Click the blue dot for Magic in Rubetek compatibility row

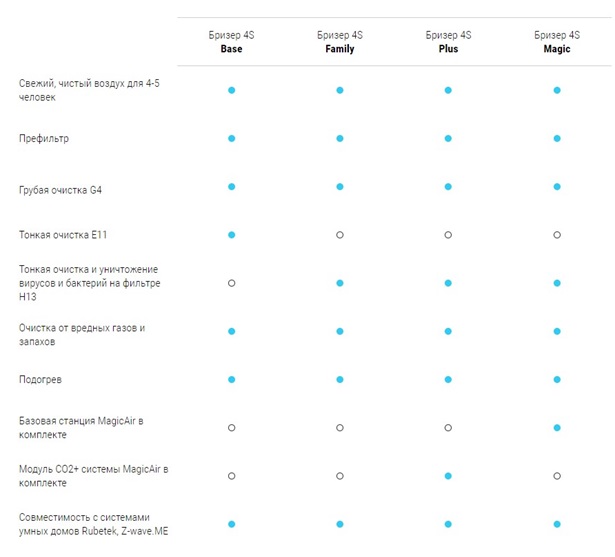click(557, 524)
